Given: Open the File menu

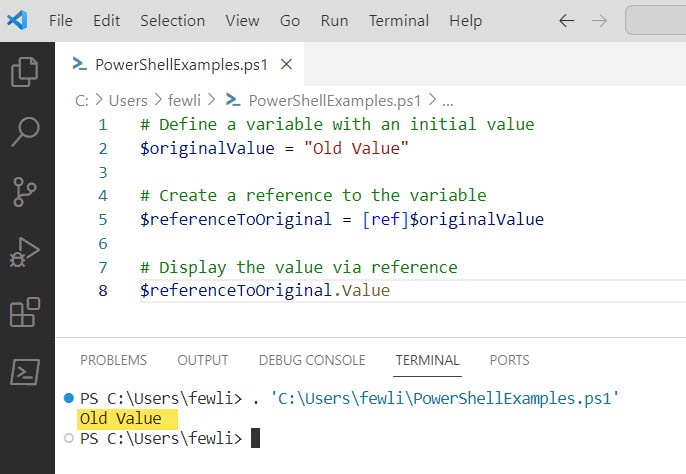Looking at the screenshot, I should pos(61,21).
